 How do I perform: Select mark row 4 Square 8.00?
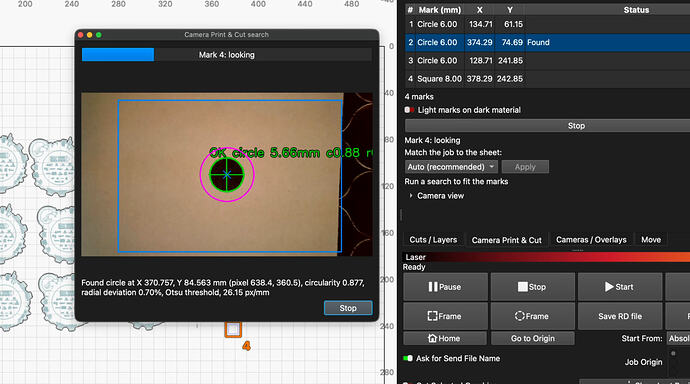pos(547,79)
